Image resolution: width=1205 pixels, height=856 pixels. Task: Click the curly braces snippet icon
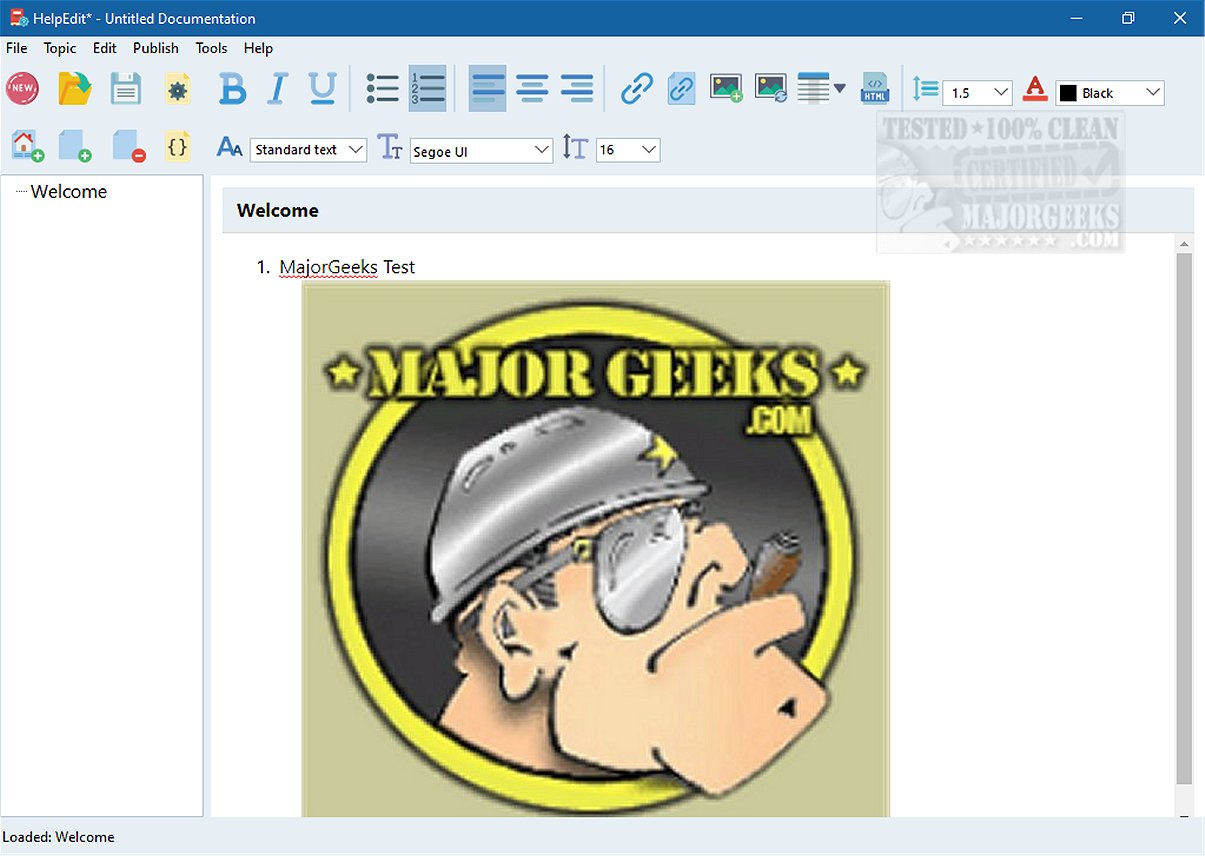click(x=177, y=146)
